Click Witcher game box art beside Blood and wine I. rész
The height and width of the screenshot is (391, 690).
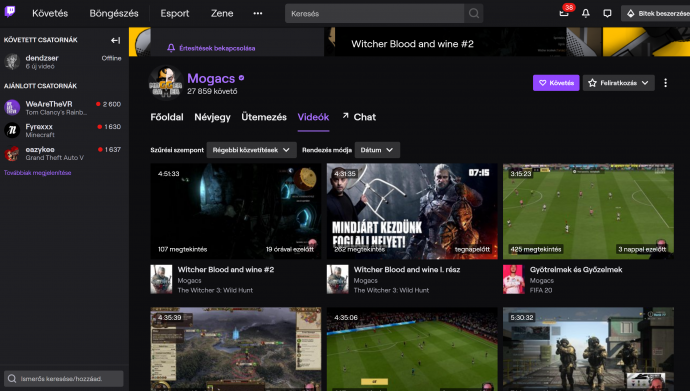tap(338, 279)
